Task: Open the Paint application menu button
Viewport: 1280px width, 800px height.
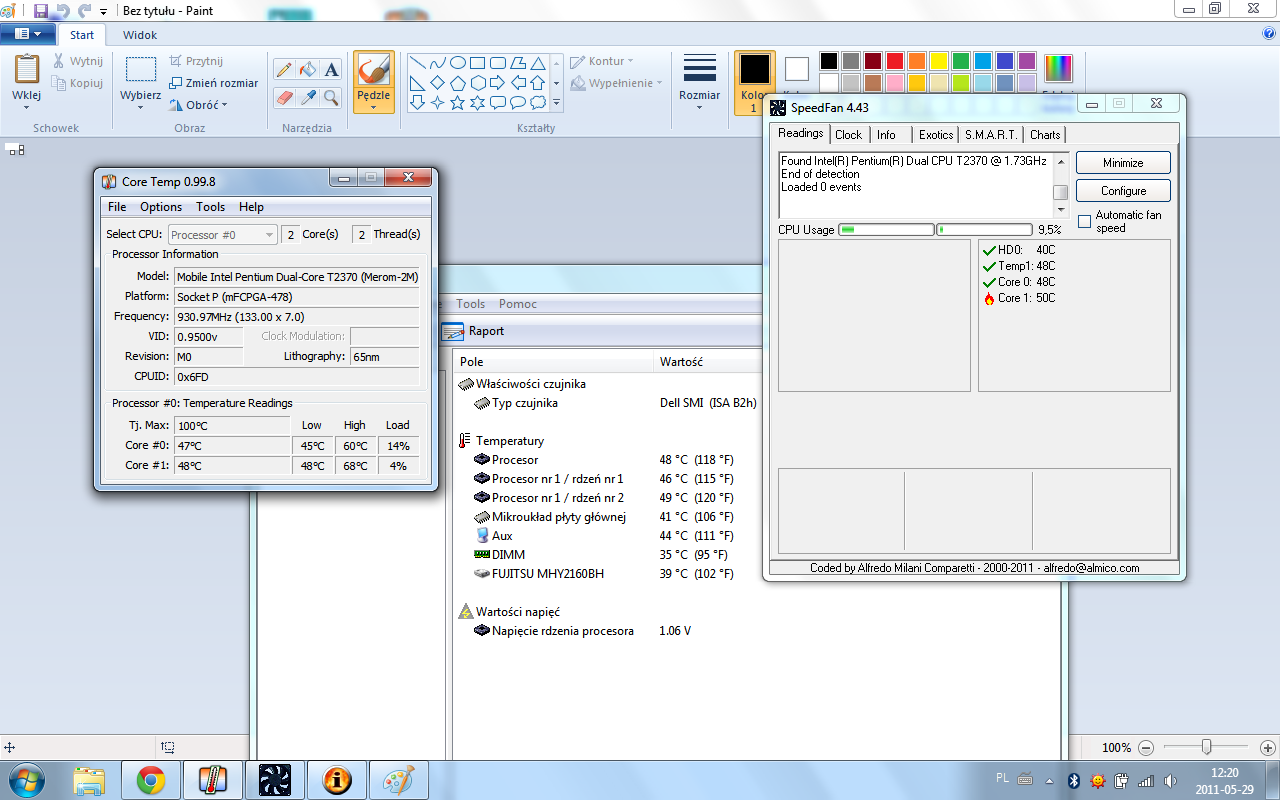Action: click(27, 34)
